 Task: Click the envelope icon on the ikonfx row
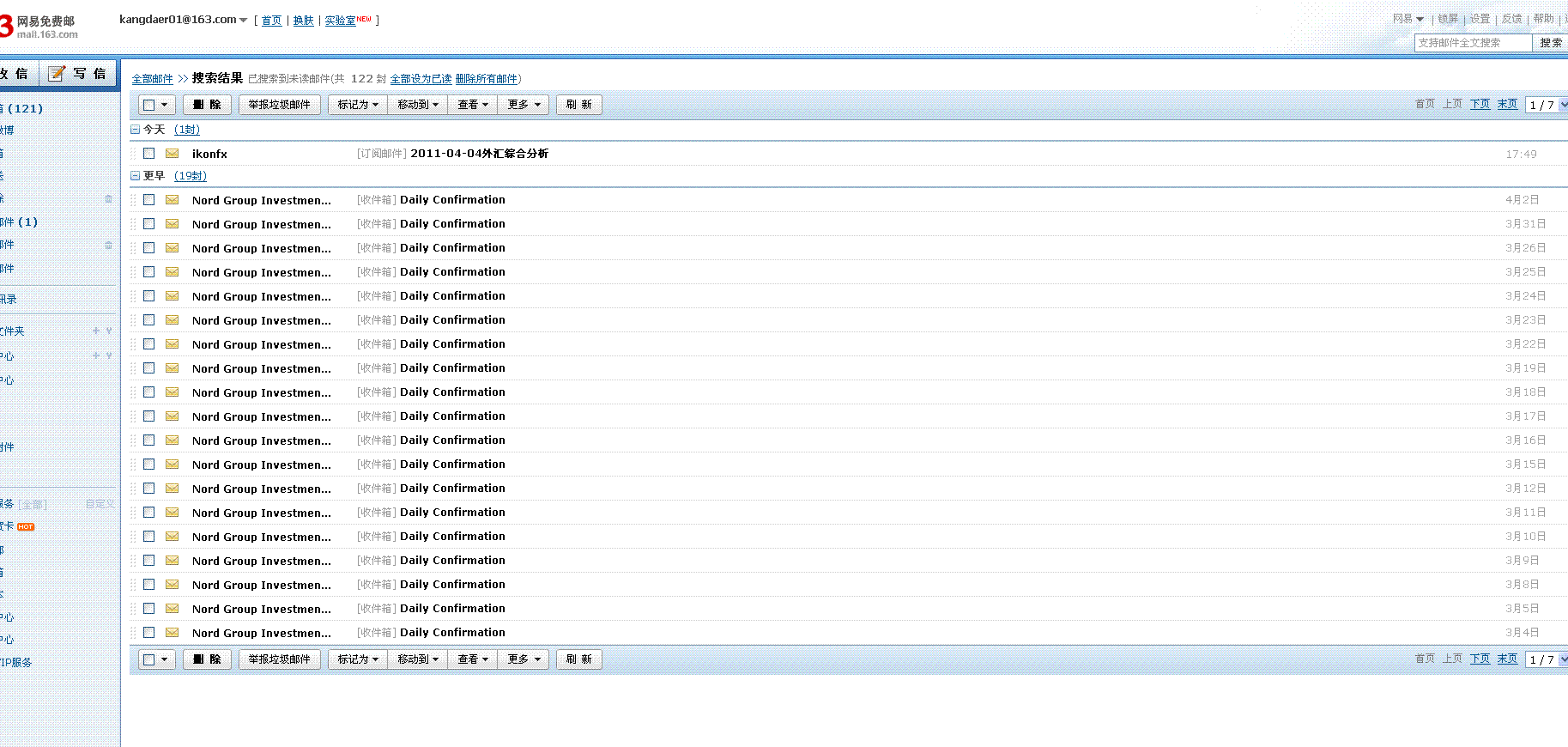point(173,154)
